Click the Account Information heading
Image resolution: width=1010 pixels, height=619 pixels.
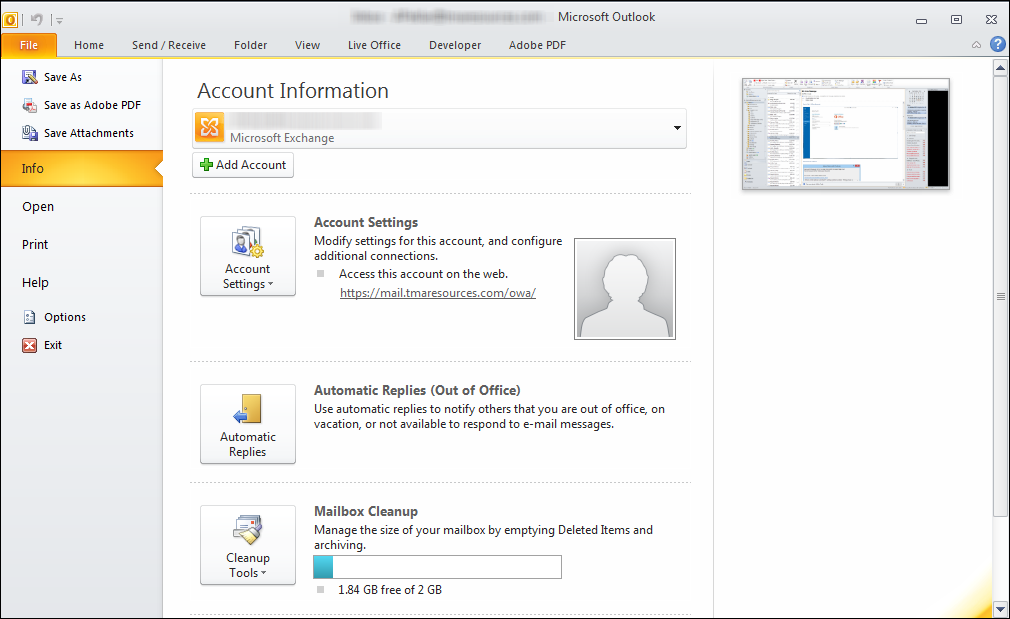point(293,91)
